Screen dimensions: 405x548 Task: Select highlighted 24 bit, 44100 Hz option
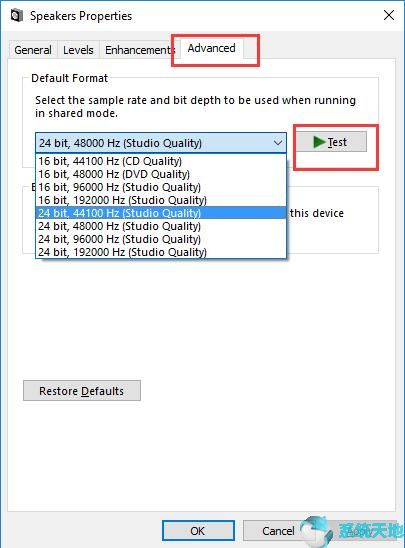pos(161,213)
